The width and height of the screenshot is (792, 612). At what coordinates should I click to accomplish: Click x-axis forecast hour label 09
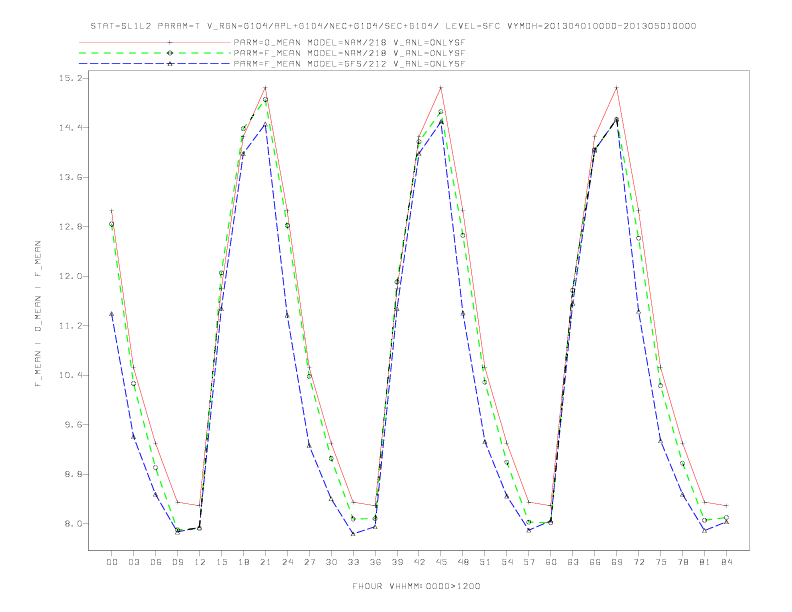pyautogui.click(x=177, y=562)
